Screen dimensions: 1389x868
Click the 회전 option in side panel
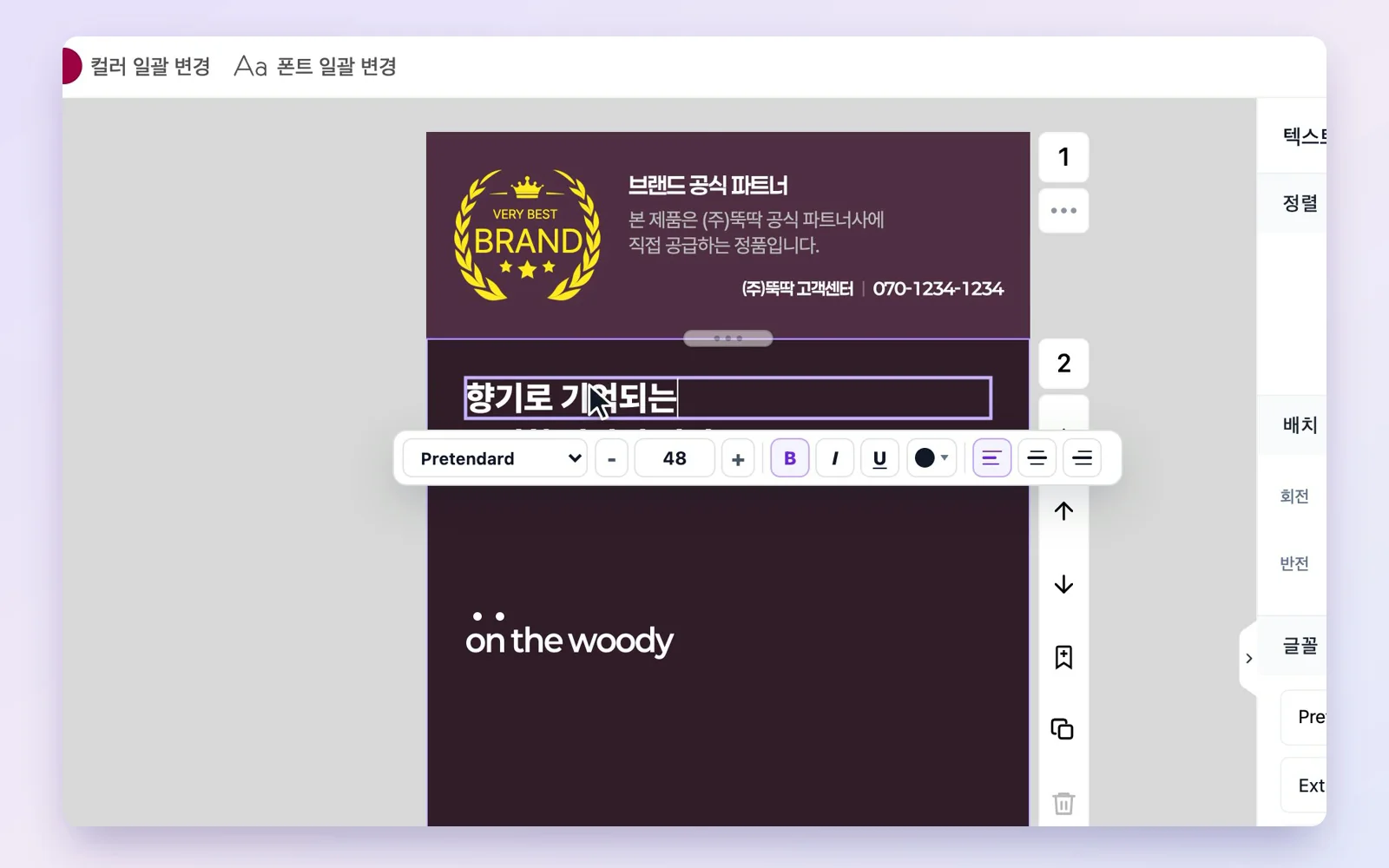coord(1294,496)
